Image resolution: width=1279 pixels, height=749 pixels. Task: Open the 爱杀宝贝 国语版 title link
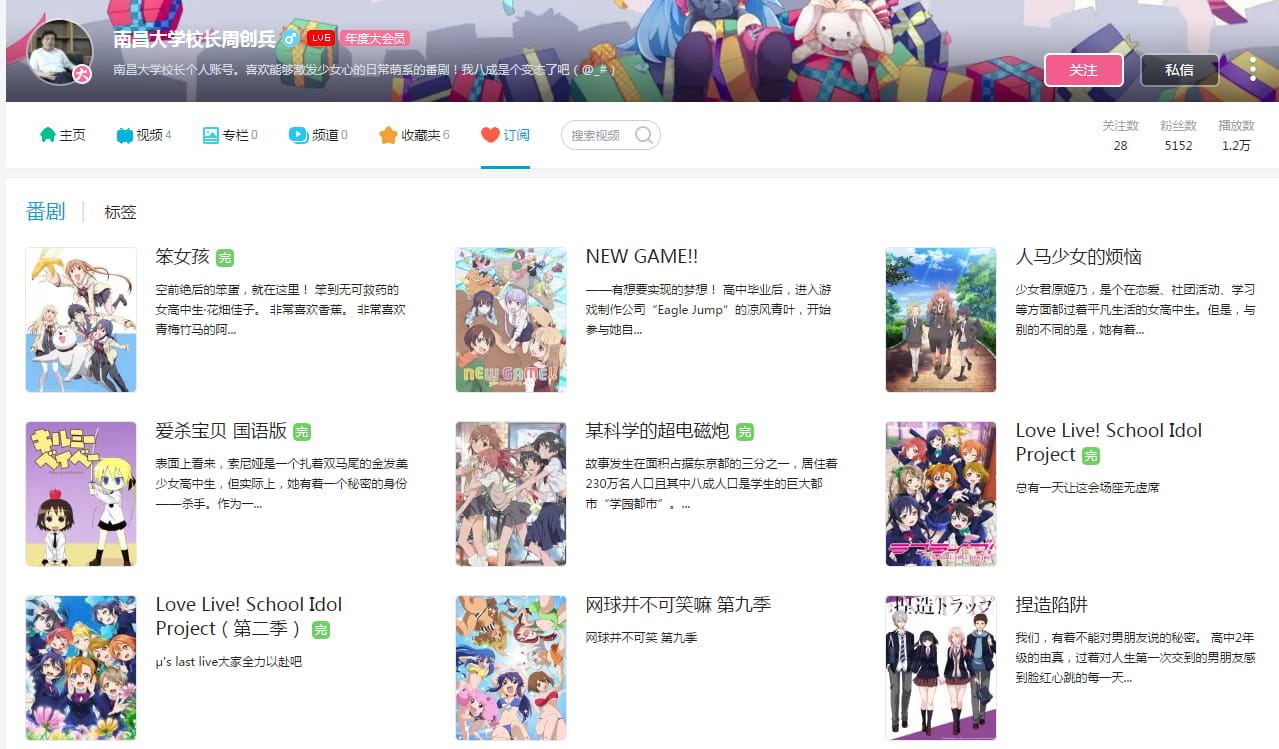coord(221,431)
